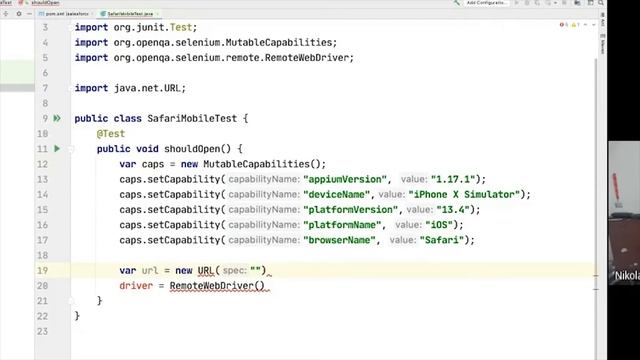Image resolution: width=640 pixels, height=360 pixels.
Task: Click the underlined RemoteWebDriver() call
Action: pos(217,286)
